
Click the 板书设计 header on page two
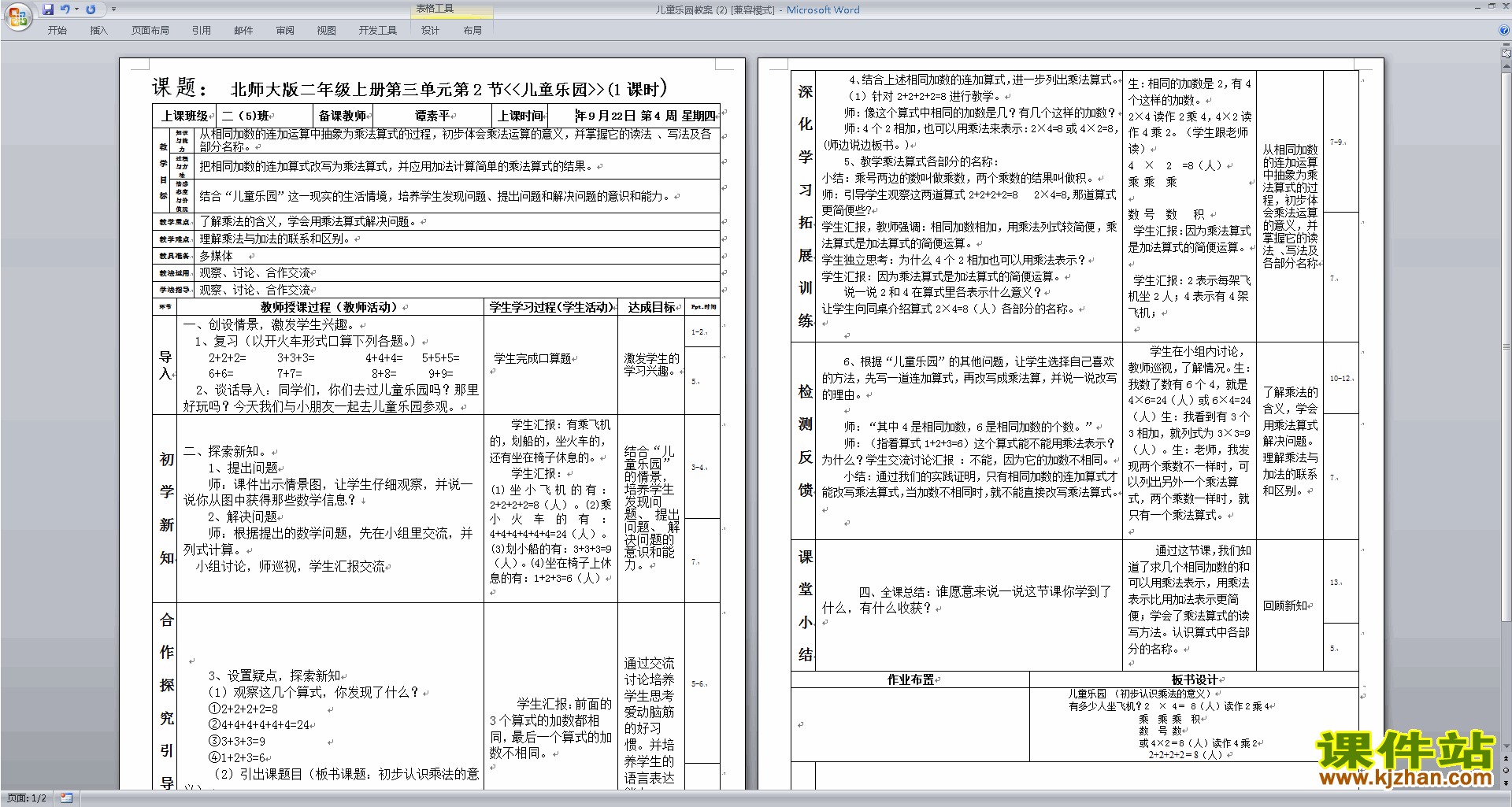coord(1195,679)
